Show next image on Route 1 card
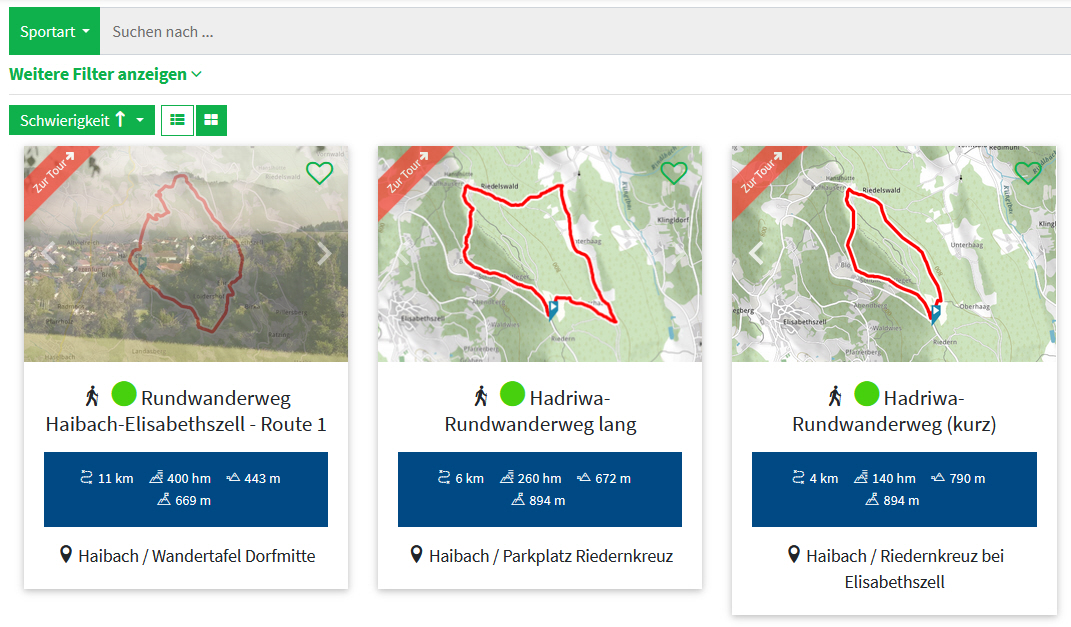Viewport: 1071px width, 627px height. tap(324, 254)
